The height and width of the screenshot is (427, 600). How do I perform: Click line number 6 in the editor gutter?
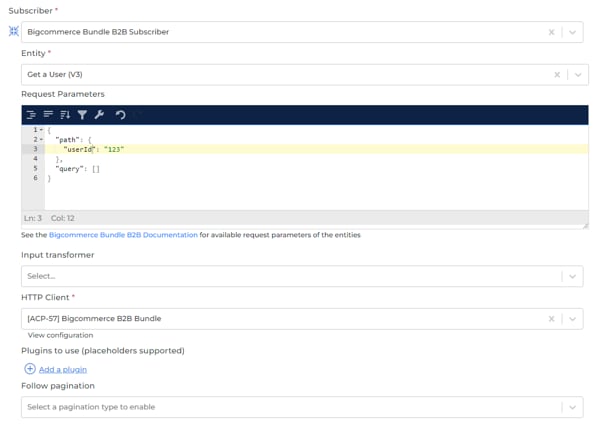[35, 178]
